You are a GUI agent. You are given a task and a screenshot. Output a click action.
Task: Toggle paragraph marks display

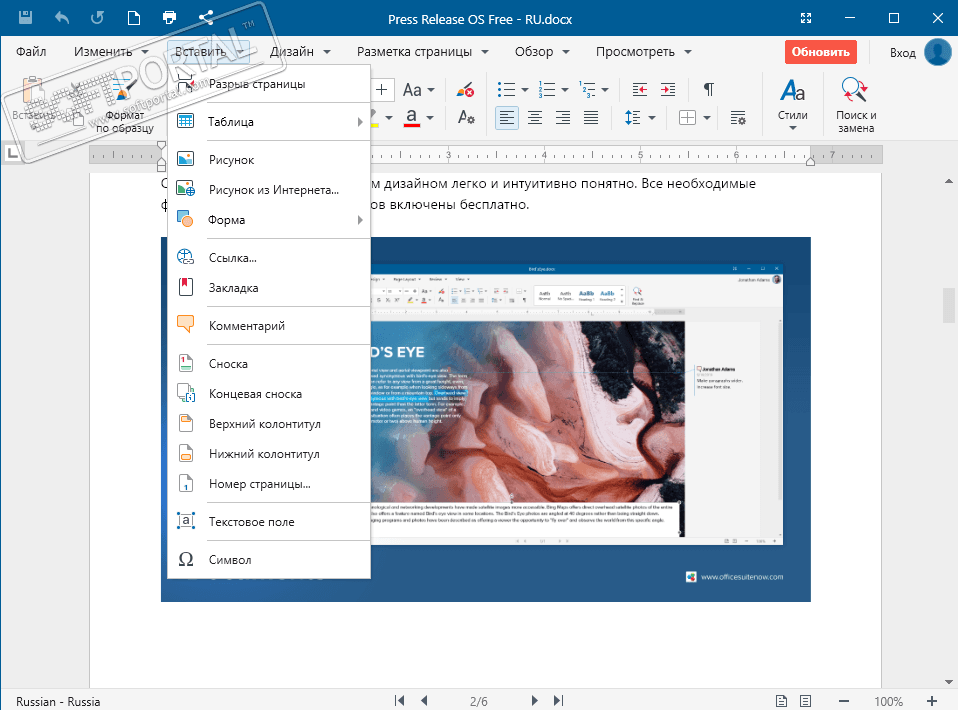click(x=708, y=90)
